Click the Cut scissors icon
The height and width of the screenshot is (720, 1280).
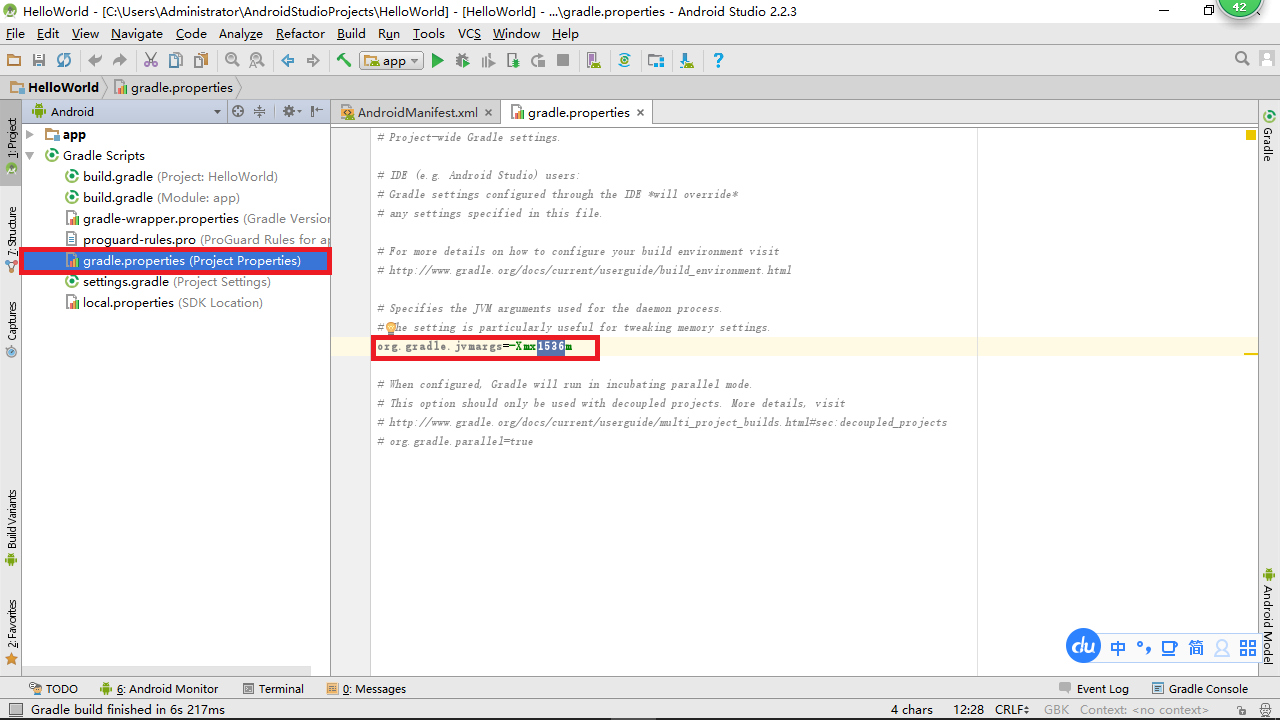coord(151,61)
